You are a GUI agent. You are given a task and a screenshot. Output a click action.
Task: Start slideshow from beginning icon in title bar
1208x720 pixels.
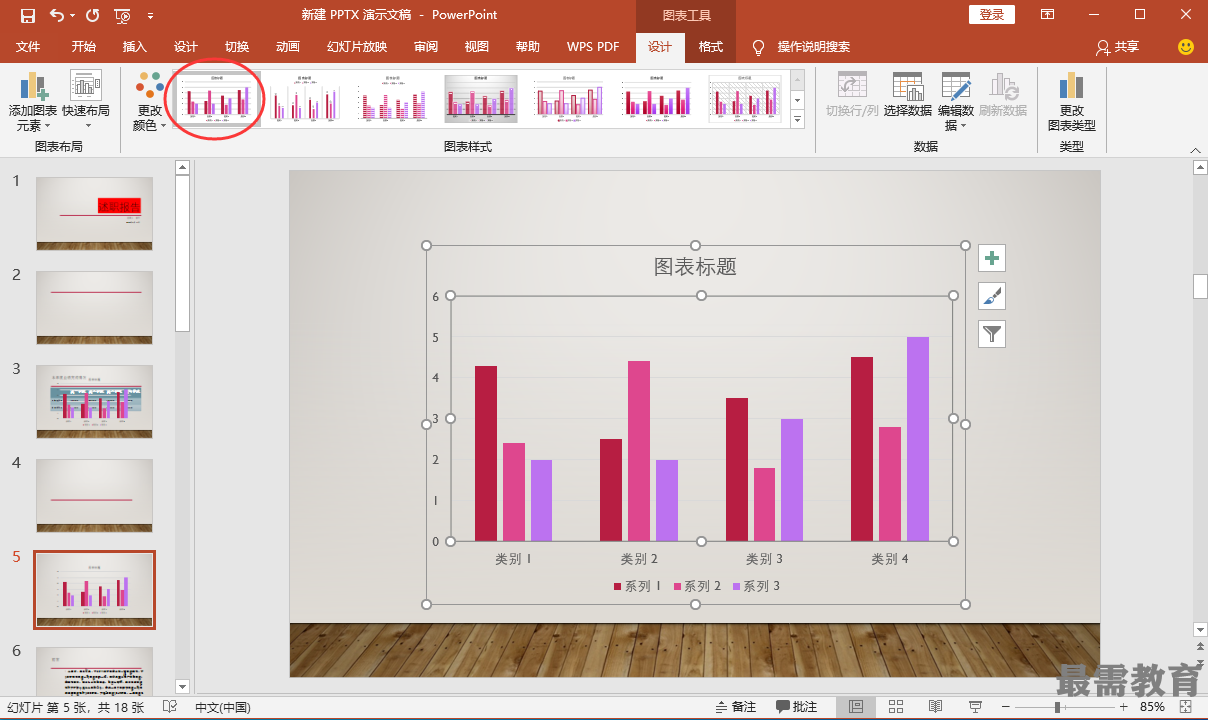click(123, 15)
